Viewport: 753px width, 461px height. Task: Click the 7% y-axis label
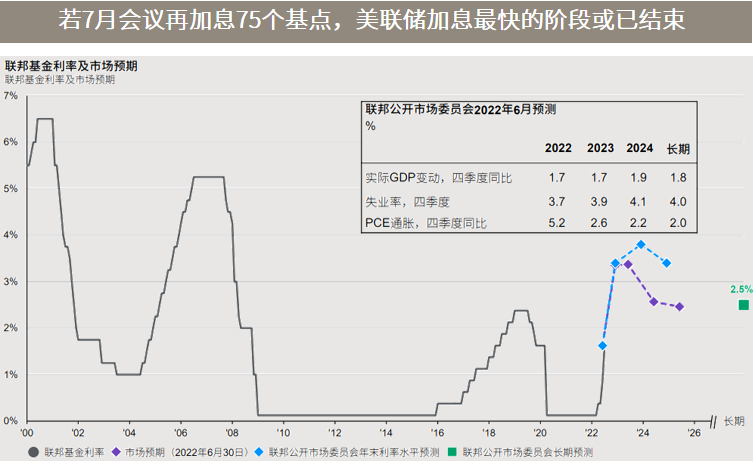pos(11,96)
